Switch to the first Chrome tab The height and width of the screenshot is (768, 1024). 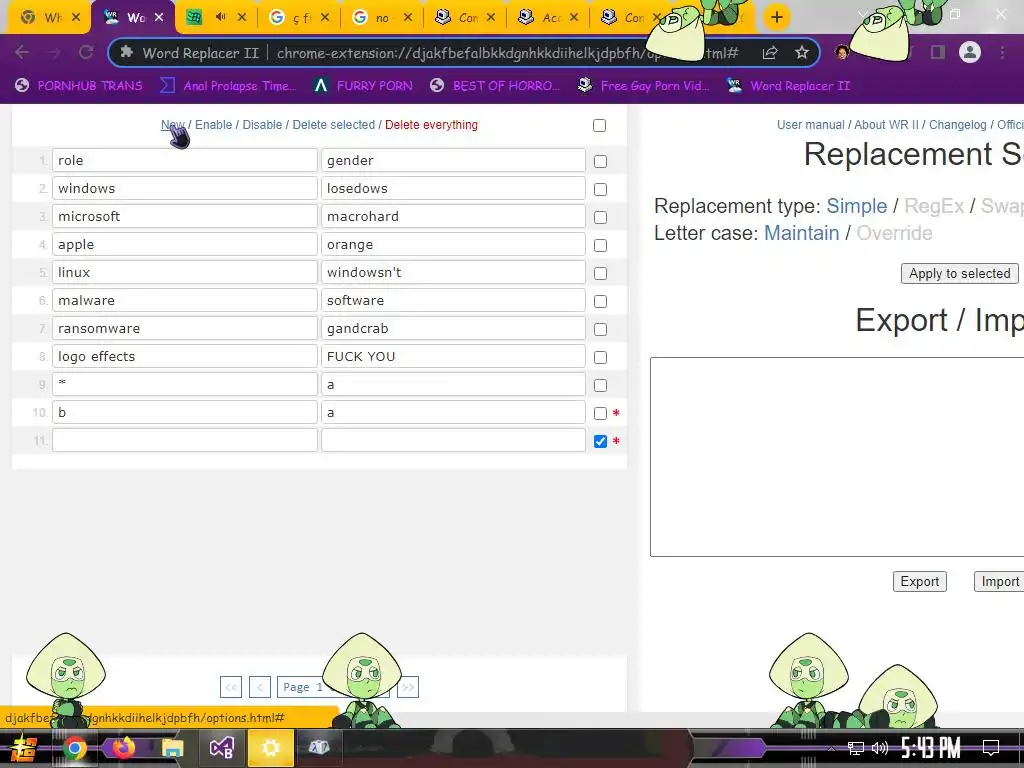click(x=49, y=18)
